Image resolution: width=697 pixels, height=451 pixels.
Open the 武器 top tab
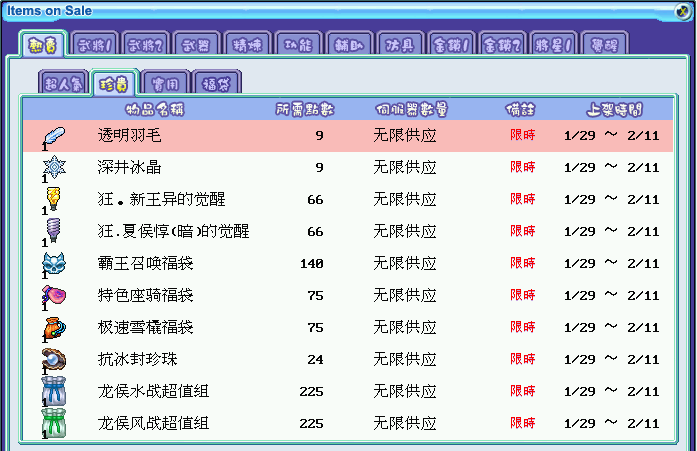coord(197,44)
